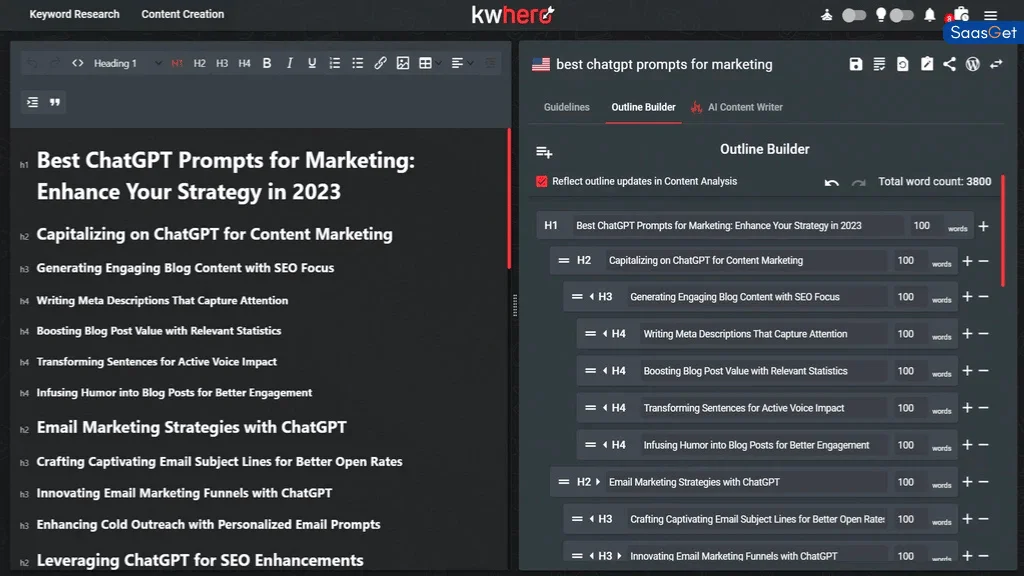The image size is (1024, 576).
Task: Open the notifications bell
Action: coord(929,14)
